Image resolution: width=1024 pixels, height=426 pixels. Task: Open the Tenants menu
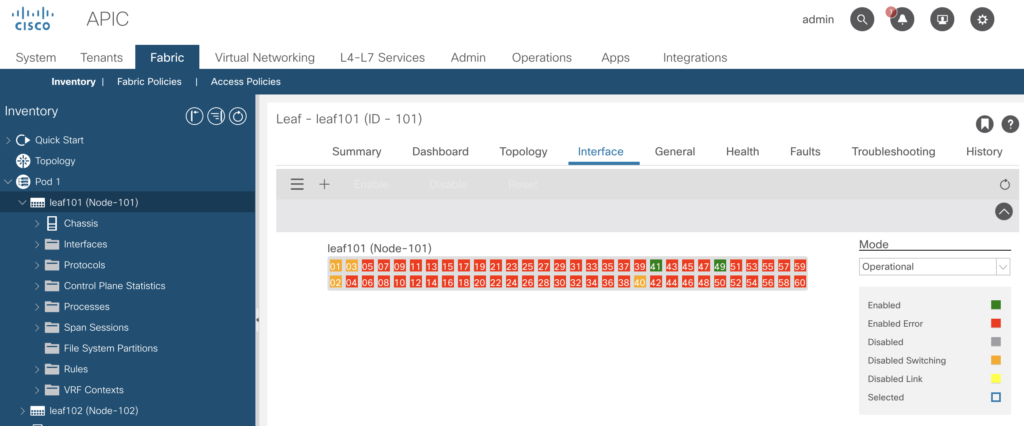point(101,57)
